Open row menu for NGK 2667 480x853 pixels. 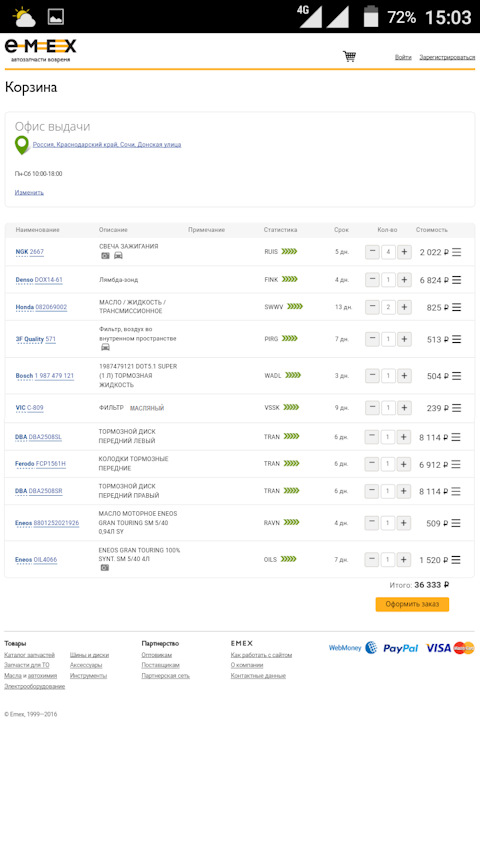(x=457, y=252)
